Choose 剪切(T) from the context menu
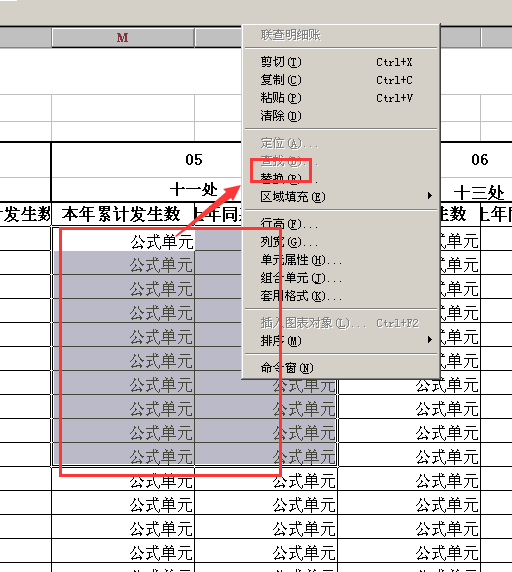Viewport: 512px width, 572px height. pos(341,62)
